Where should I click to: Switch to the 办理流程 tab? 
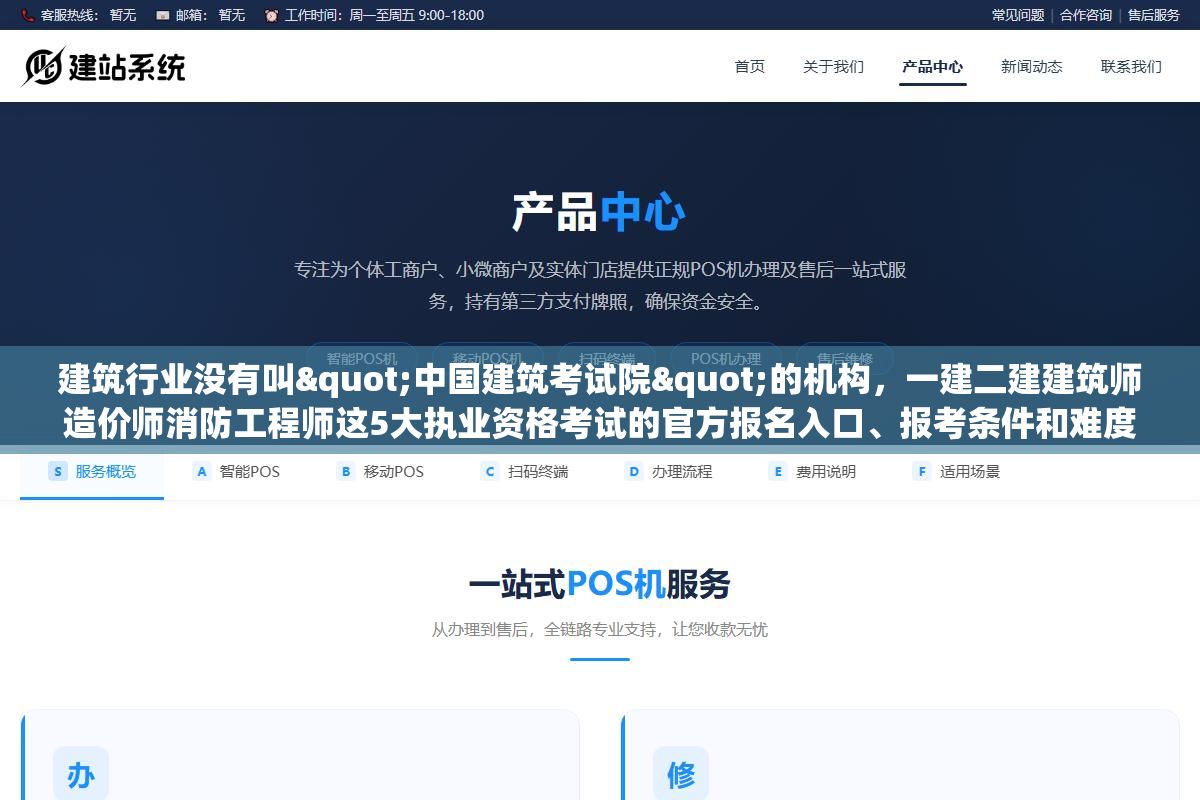pos(668,472)
